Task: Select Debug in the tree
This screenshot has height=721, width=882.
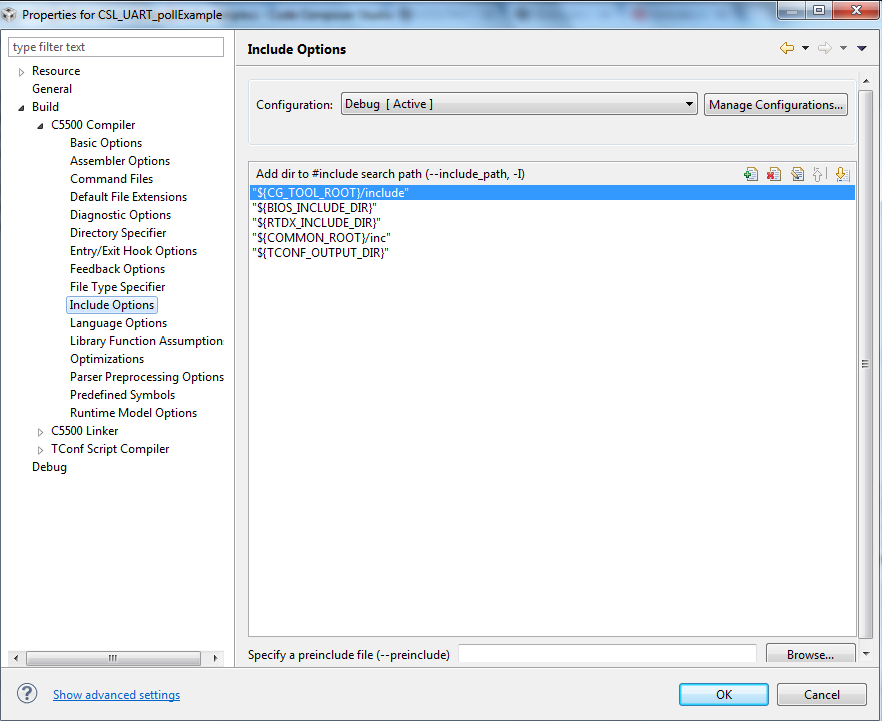Action: [x=49, y=467]
